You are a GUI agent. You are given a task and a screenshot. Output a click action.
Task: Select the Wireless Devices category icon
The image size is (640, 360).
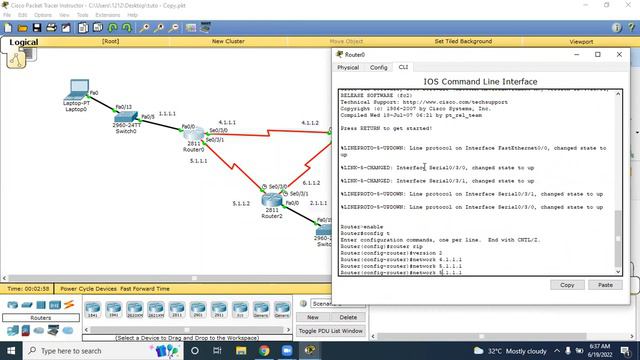[55, 305]
